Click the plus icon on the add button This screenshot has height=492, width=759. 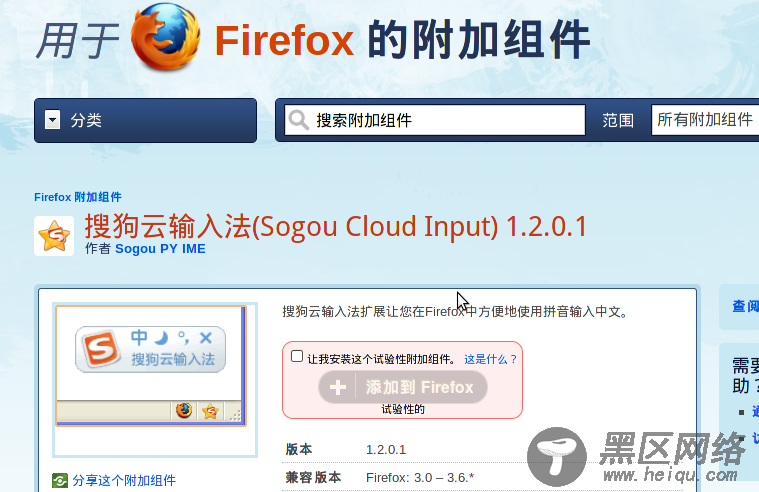(338, 387)
